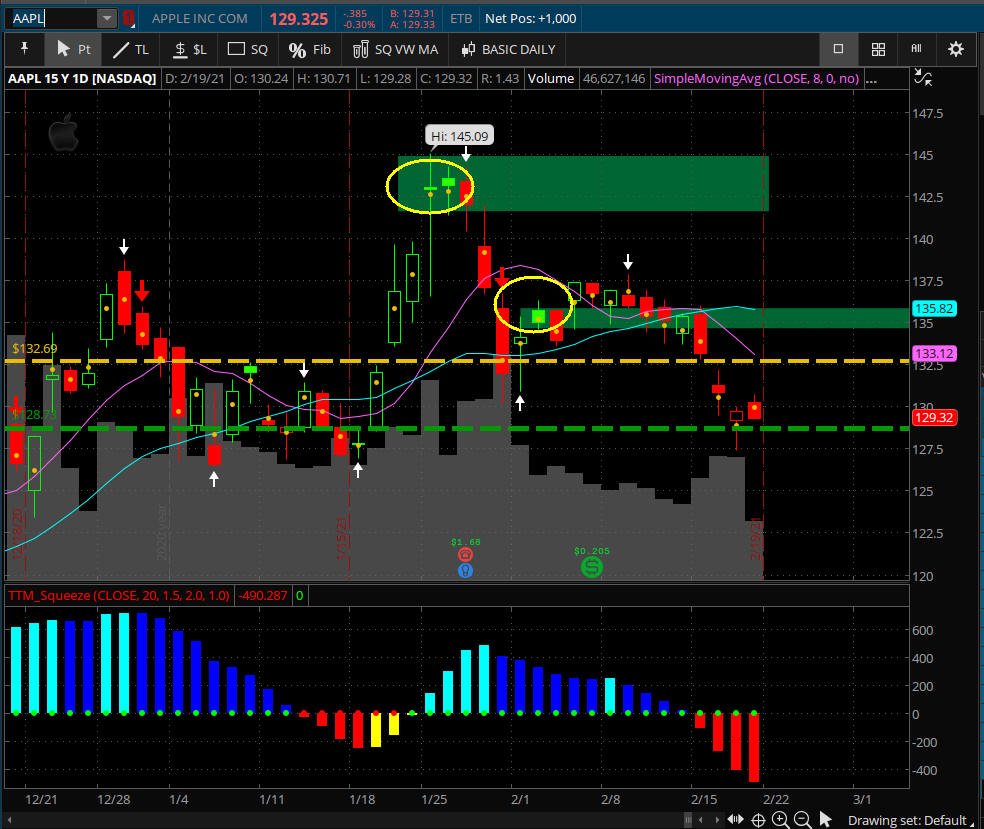Screen dimensions: 984x829
Task: Click the far-left scrollbar arrow
Action: point(9,820)
